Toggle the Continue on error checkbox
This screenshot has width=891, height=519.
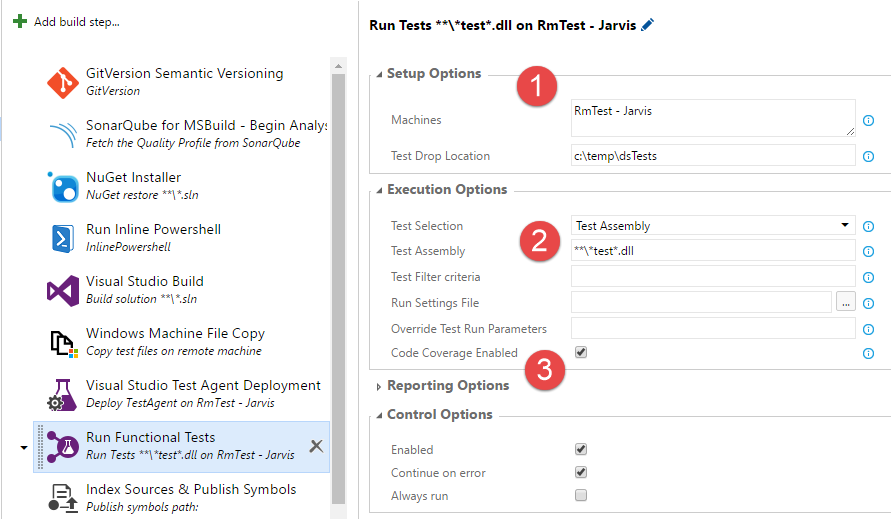581,472
